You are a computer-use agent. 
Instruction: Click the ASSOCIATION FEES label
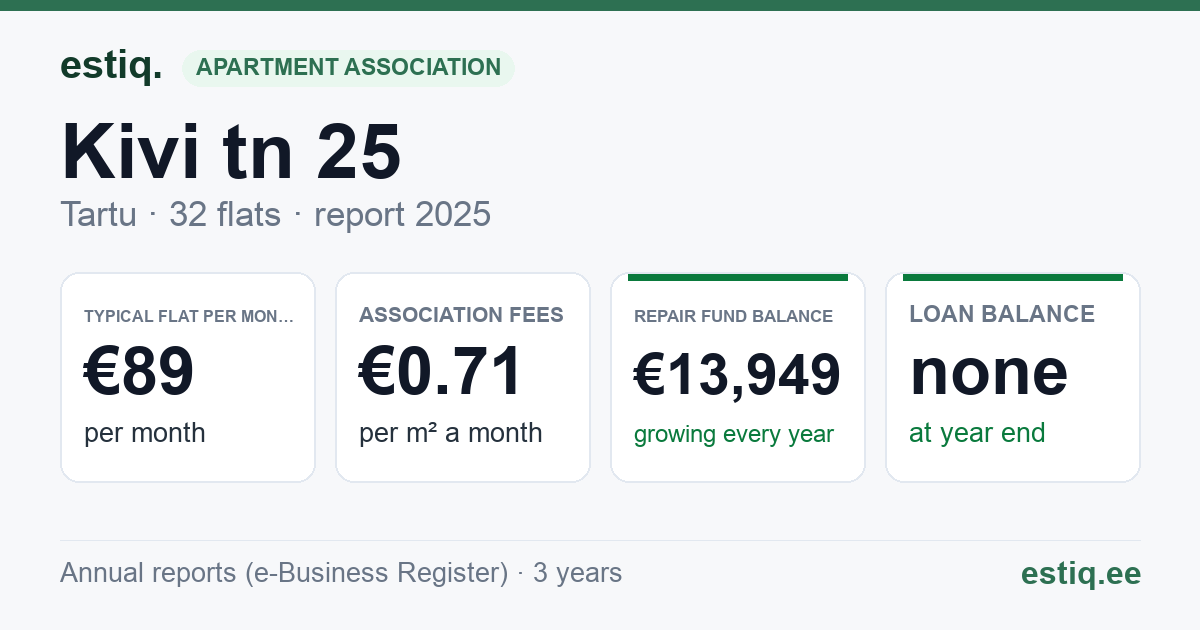tap(461, 315)
